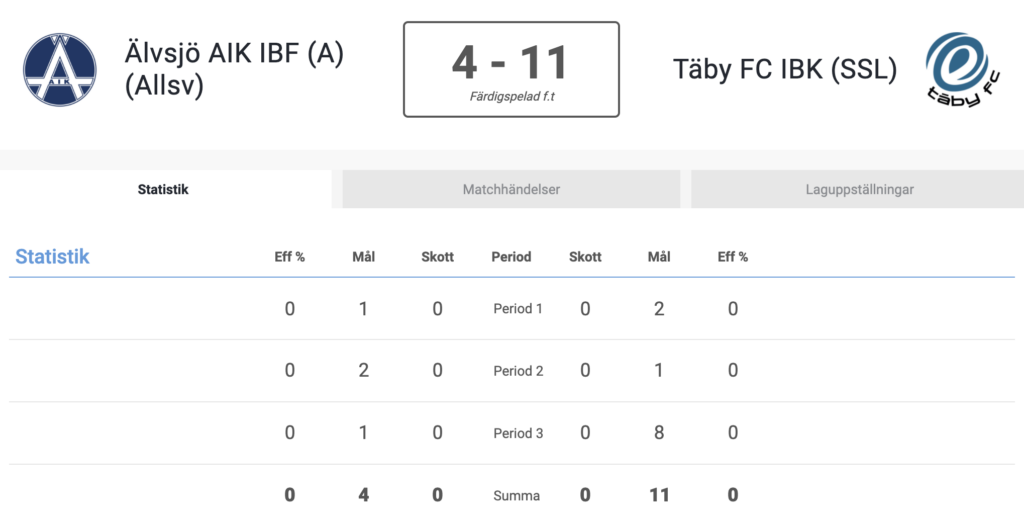The image size is (1024, 517).
Task: Click the left Eff % column header
Action: click(289, 257)
